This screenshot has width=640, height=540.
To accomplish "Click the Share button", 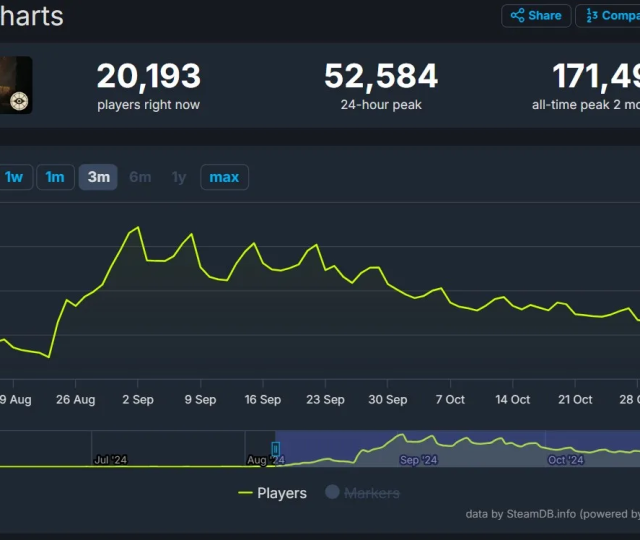I will click(536, 15).
